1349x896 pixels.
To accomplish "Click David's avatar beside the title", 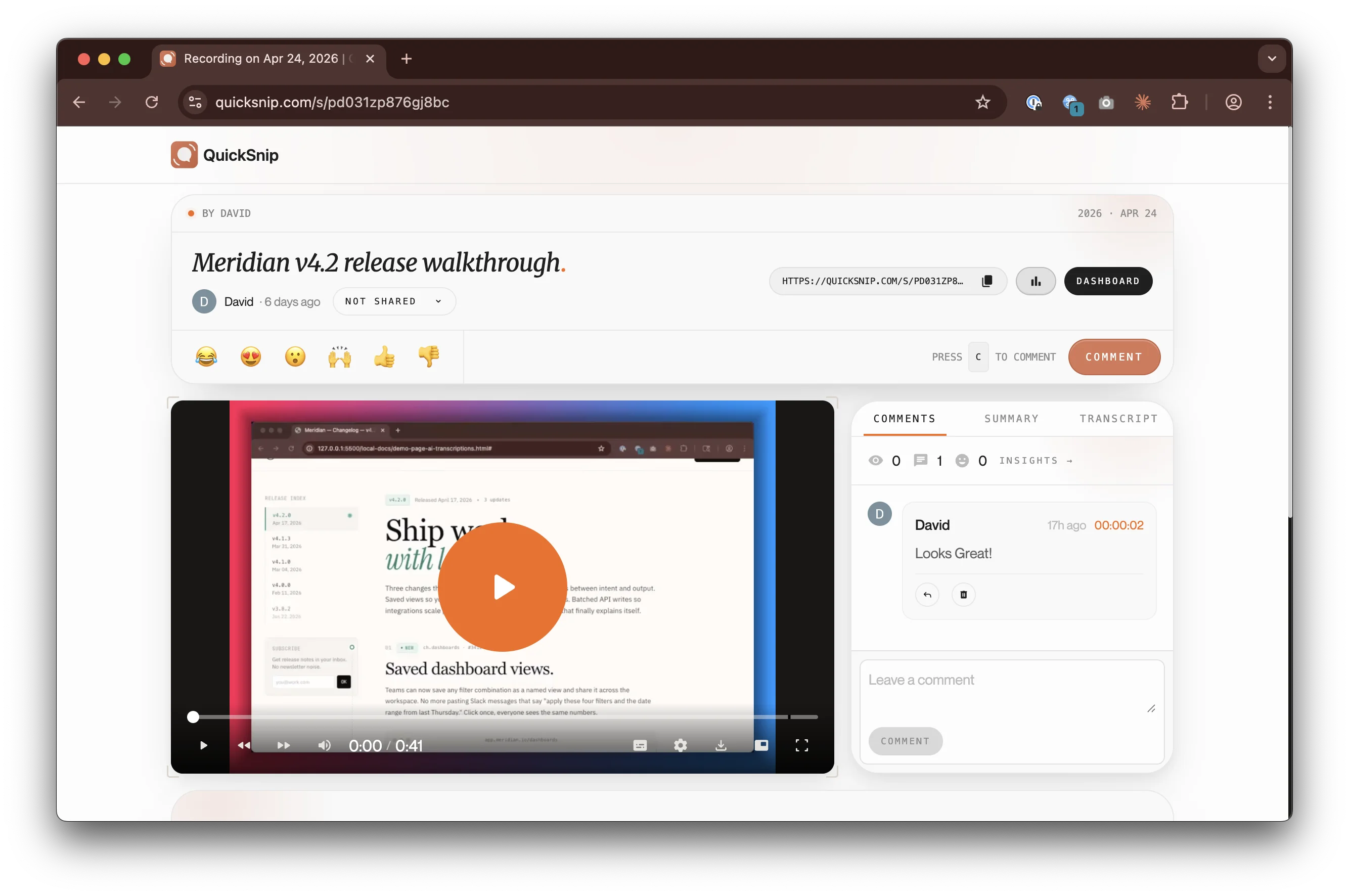I will click(204, 301).
